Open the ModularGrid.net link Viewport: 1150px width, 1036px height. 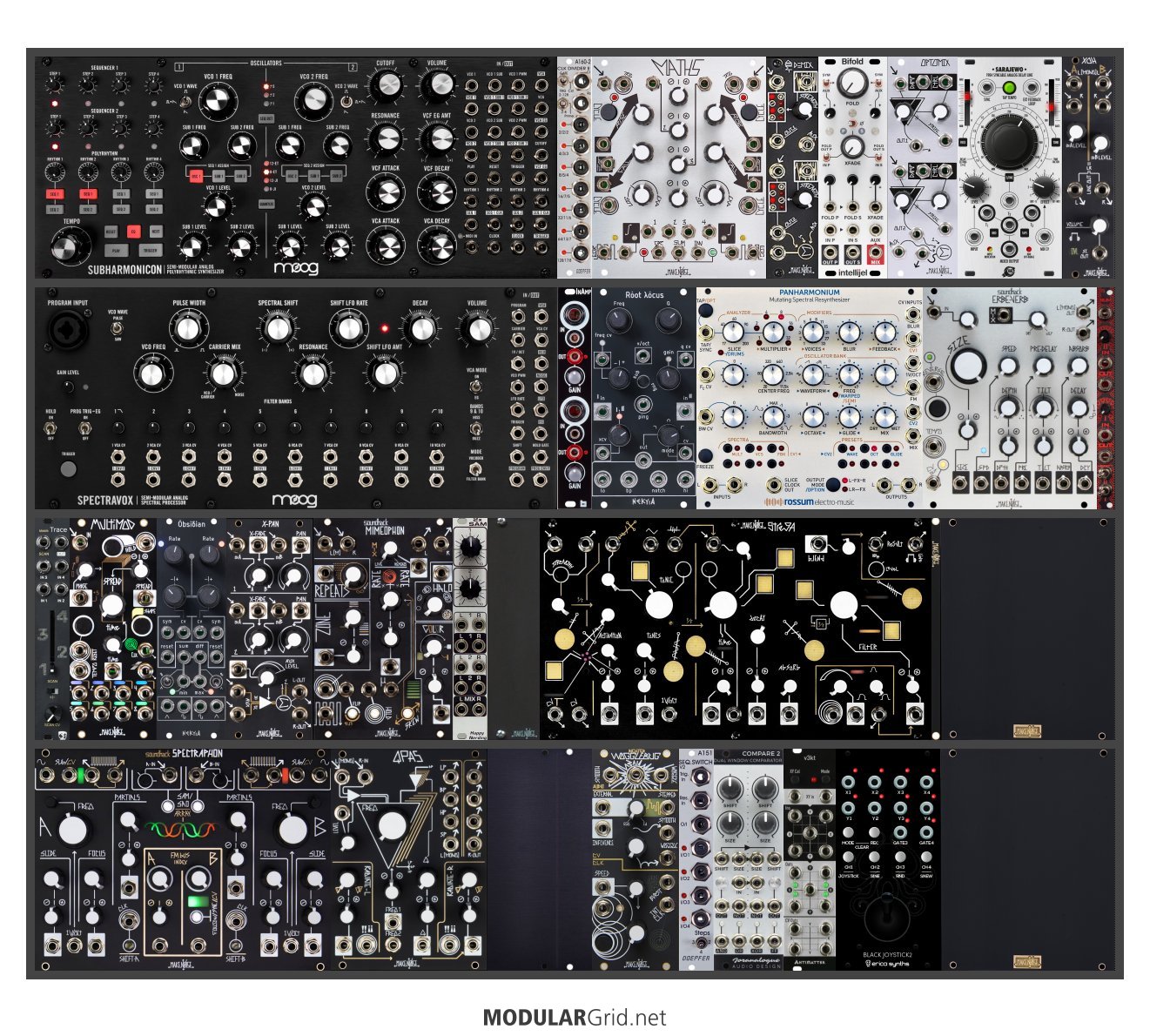pos(575,1017)
